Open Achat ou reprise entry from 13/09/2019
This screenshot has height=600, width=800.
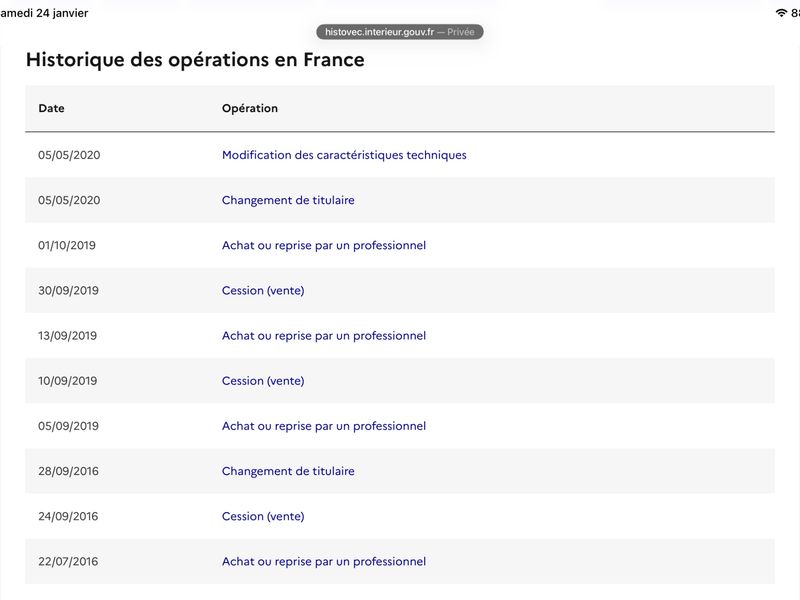[324, 336]
